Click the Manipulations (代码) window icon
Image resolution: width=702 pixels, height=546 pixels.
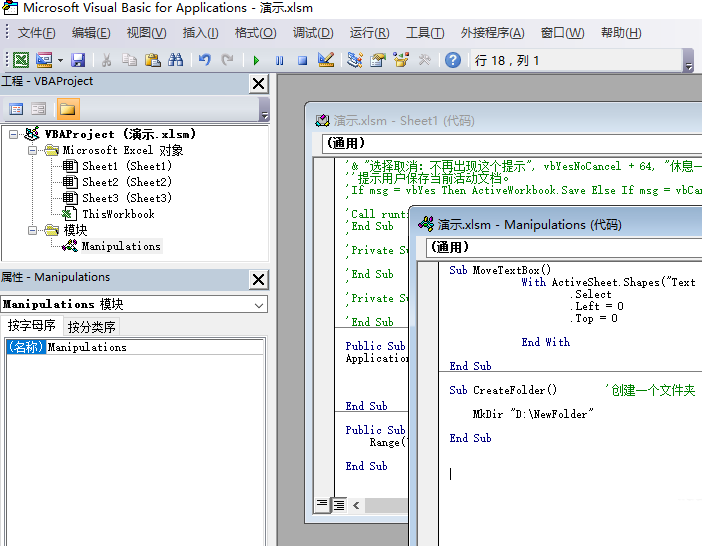coord(426,224)
